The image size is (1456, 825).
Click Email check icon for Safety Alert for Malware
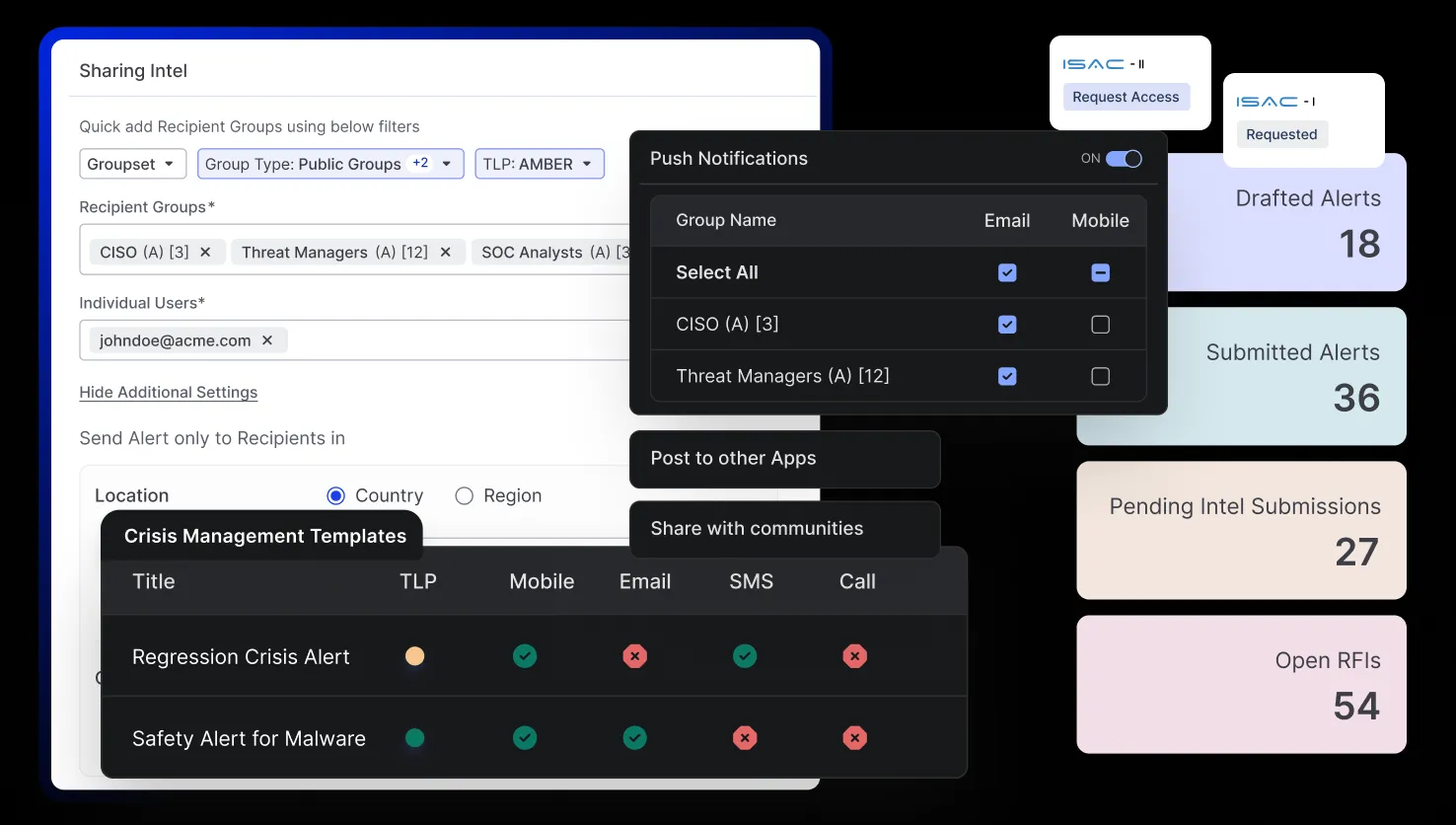635,738
